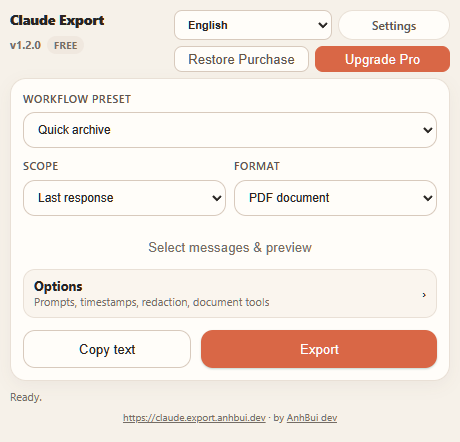The height and width of the screenshot is (442, 460).
Task: Expand the Options section
Action: (x=230, y=294)
